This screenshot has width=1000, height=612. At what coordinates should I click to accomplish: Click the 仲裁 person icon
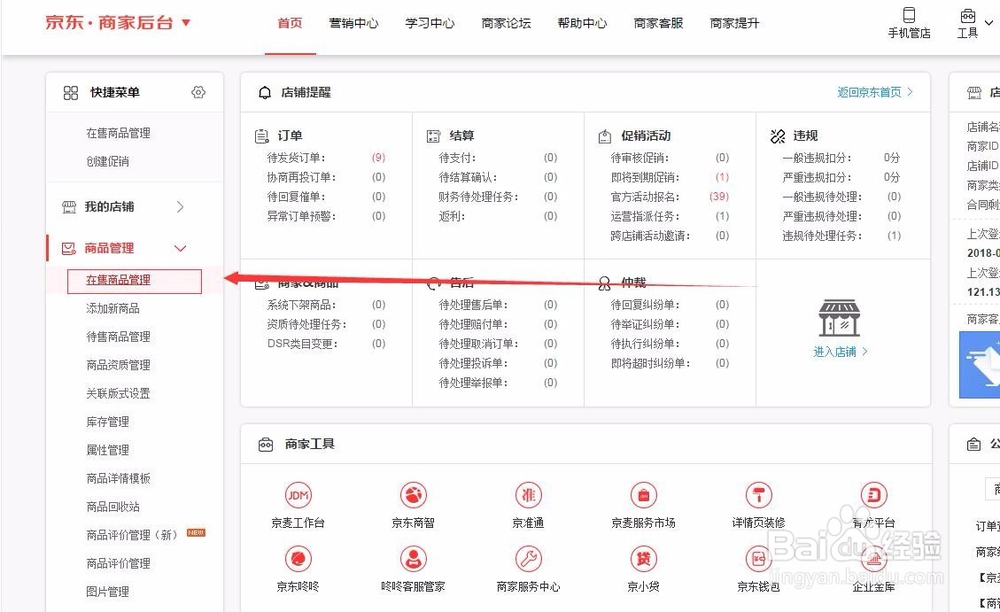pos(605,284)
